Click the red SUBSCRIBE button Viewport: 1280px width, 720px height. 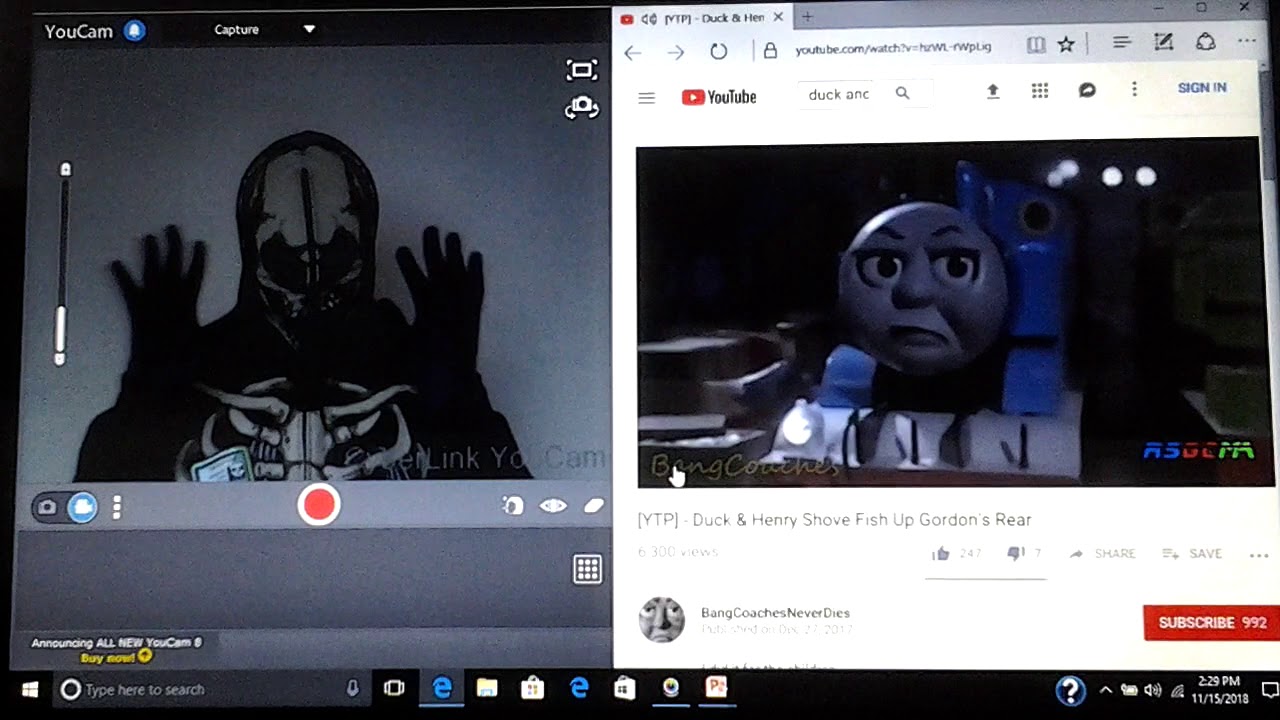click(x=1211, y=623)
